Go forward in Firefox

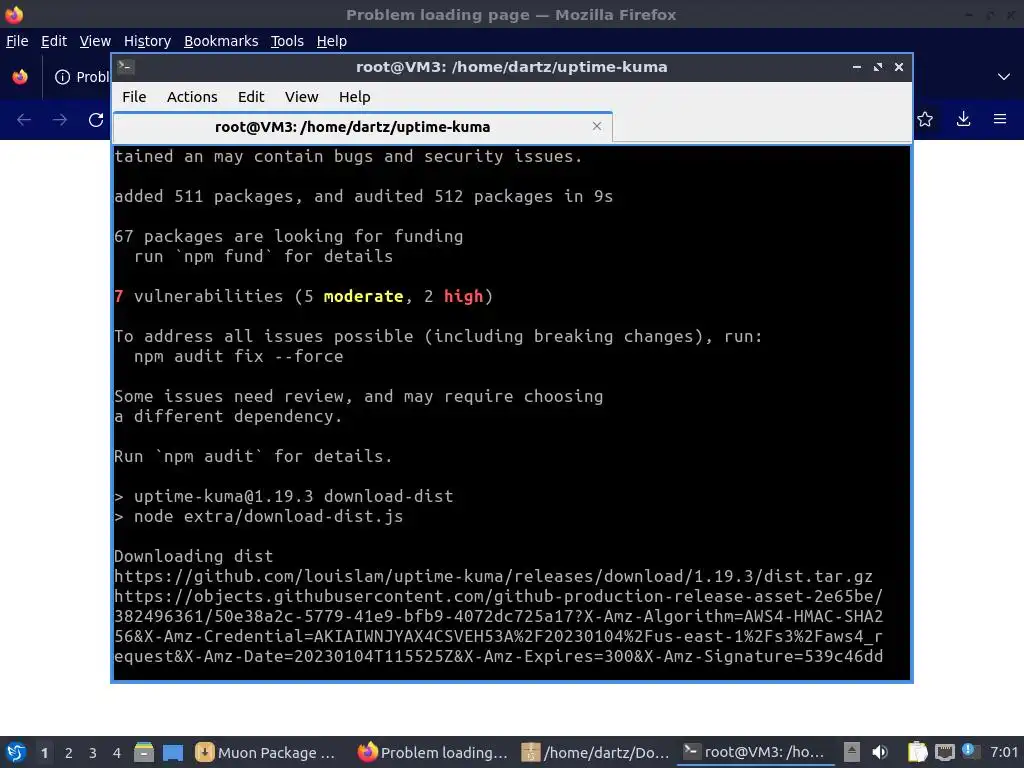(x=60, y=120)
